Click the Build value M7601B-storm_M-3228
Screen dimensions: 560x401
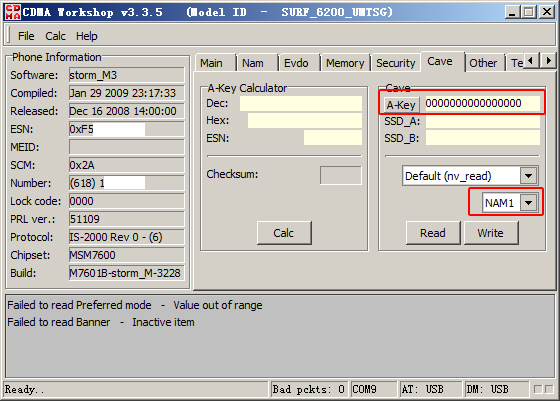(x=127, y=273)
